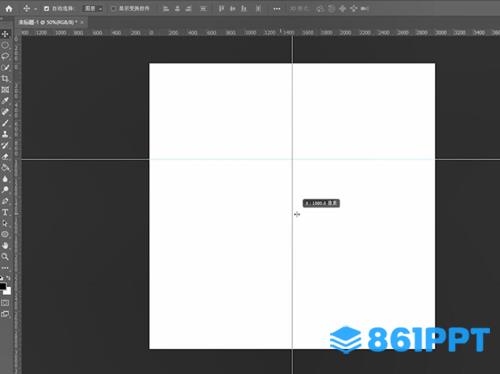Click the black foreground color swatch

coord(3,286)
